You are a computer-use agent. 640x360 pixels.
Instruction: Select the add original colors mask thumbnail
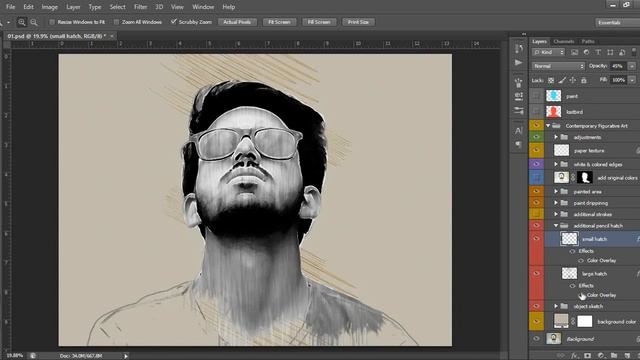coord(584,178)
